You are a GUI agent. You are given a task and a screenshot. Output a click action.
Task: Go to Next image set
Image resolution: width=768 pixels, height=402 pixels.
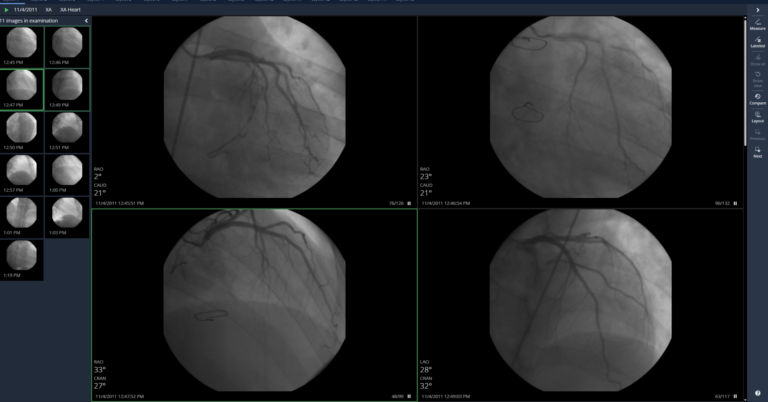click(x=757, y=153)
